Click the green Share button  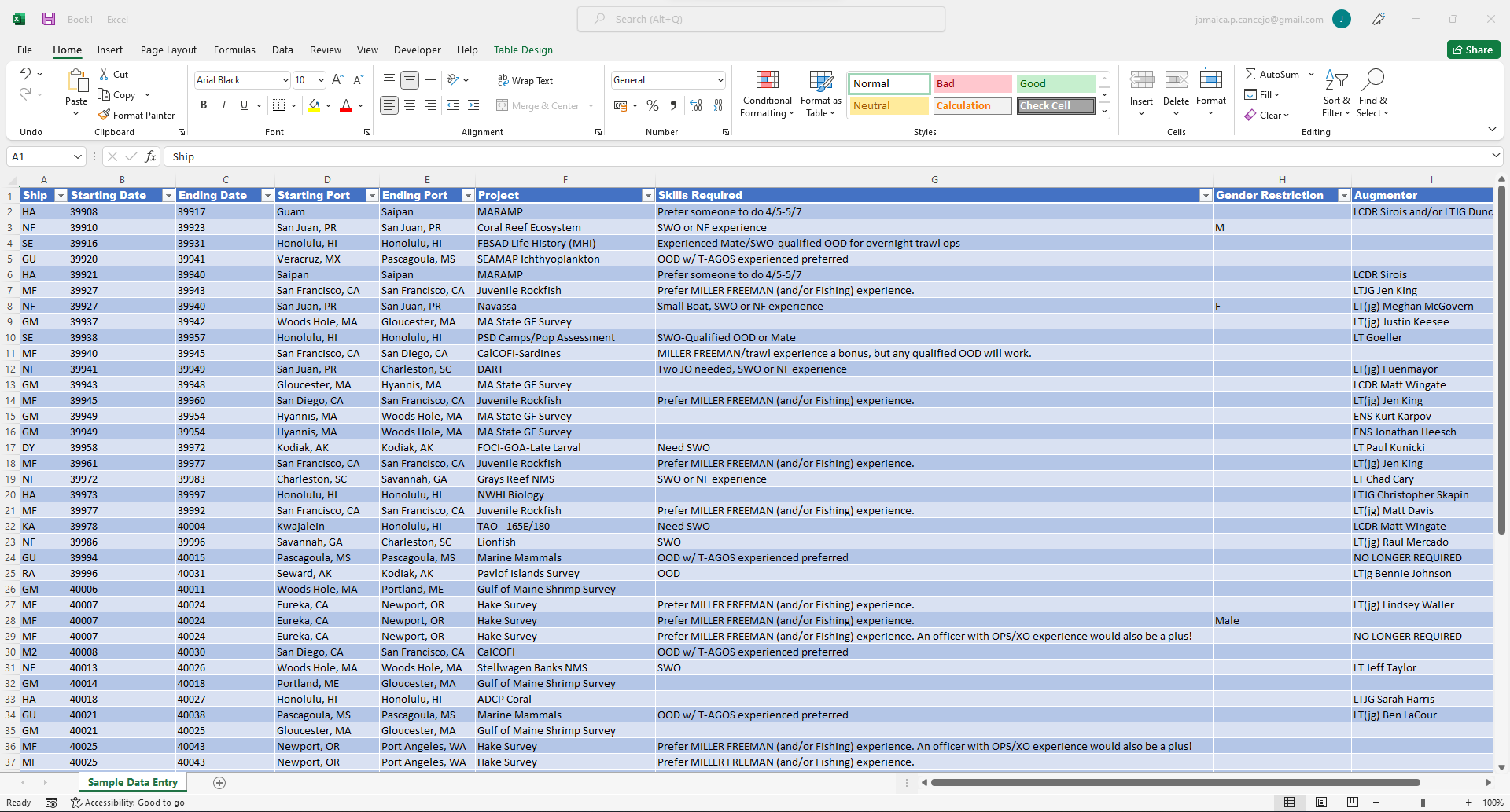click(1473, 50)
